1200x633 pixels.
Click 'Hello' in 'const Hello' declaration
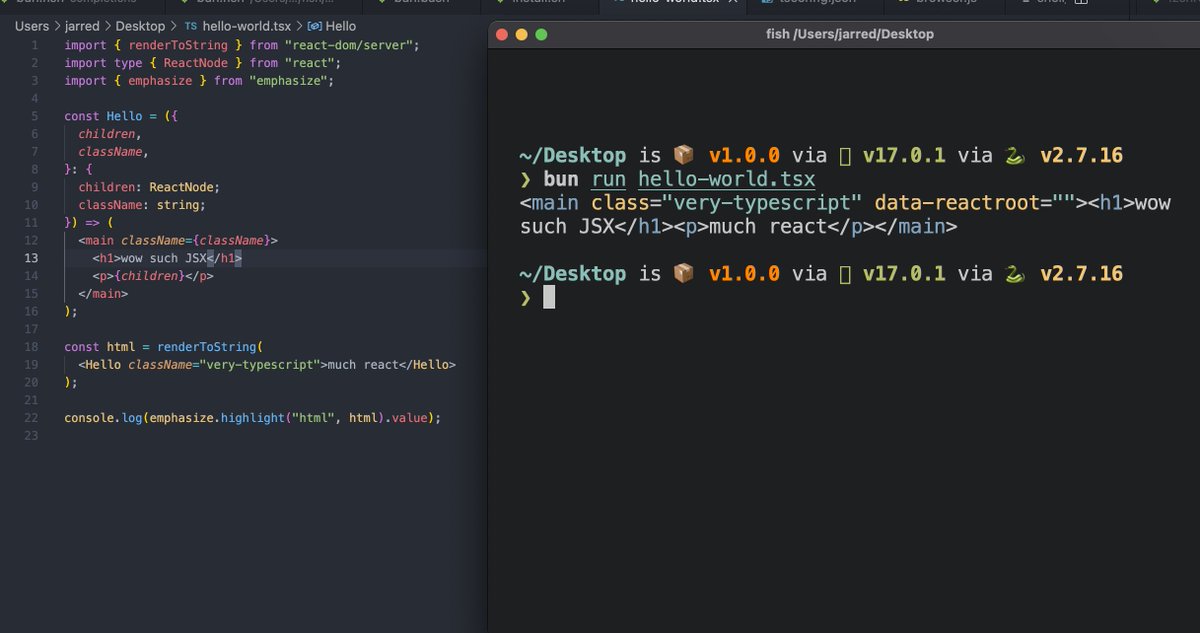coord(125,116)
